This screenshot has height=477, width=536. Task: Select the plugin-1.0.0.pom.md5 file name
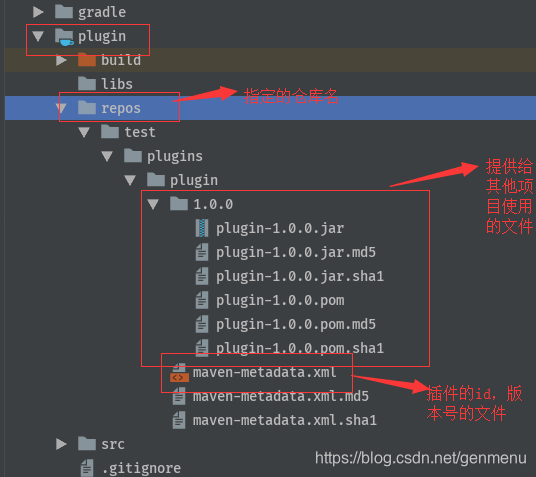[x=296, y=324]
